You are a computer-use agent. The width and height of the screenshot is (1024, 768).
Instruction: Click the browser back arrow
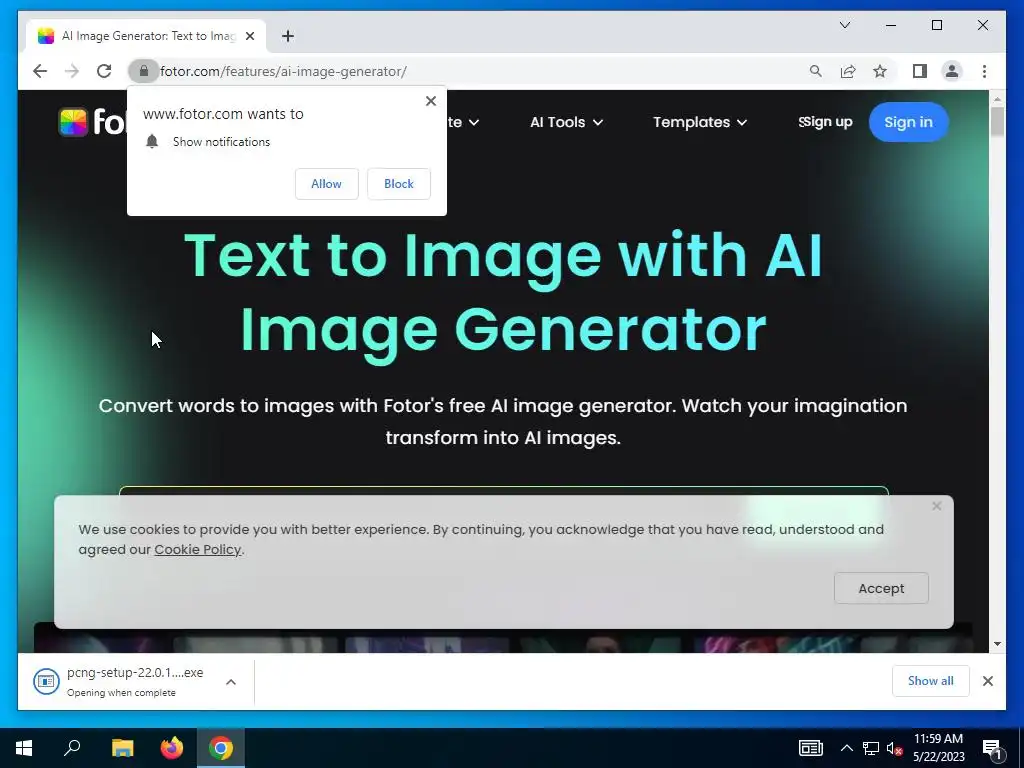point(40,71)
